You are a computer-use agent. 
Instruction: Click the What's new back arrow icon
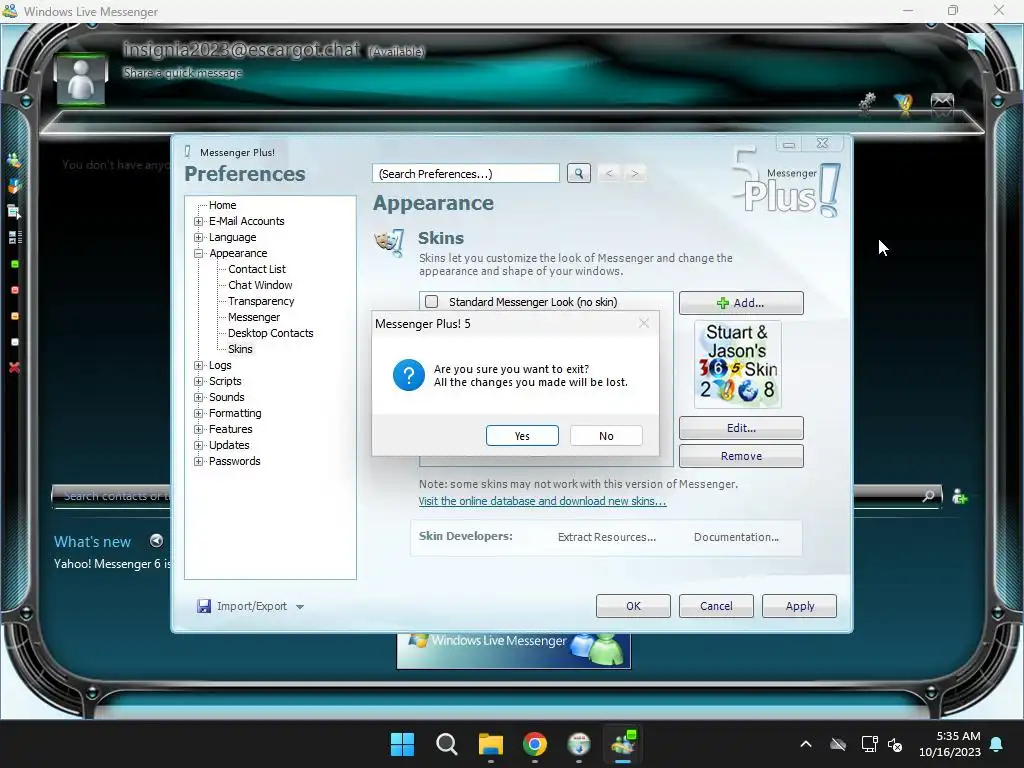point(156,541)
